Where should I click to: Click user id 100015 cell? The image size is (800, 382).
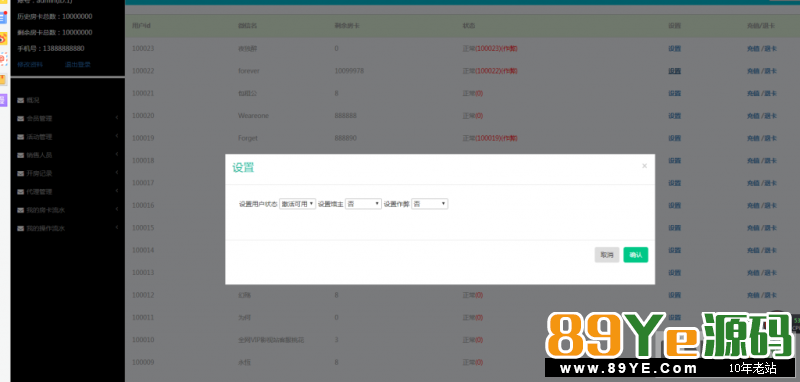click(x=143, y=228)
